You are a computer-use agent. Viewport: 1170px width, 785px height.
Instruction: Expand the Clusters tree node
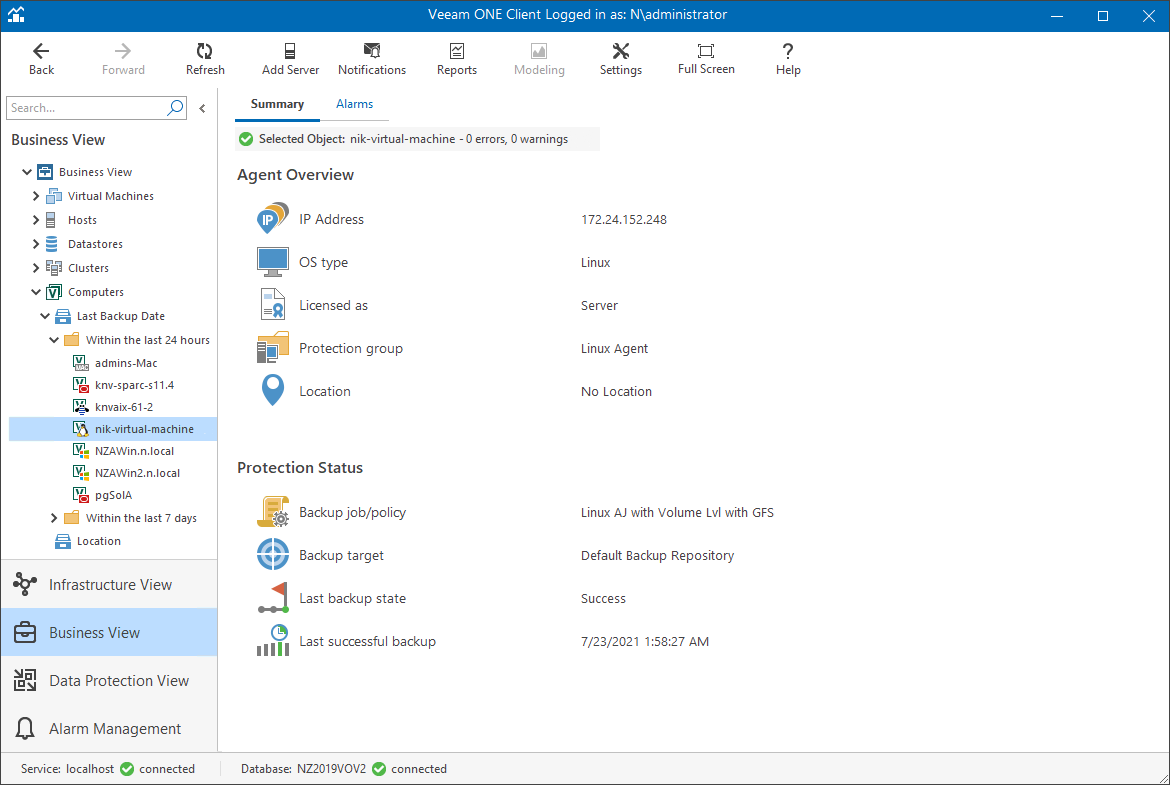[36, 268]
